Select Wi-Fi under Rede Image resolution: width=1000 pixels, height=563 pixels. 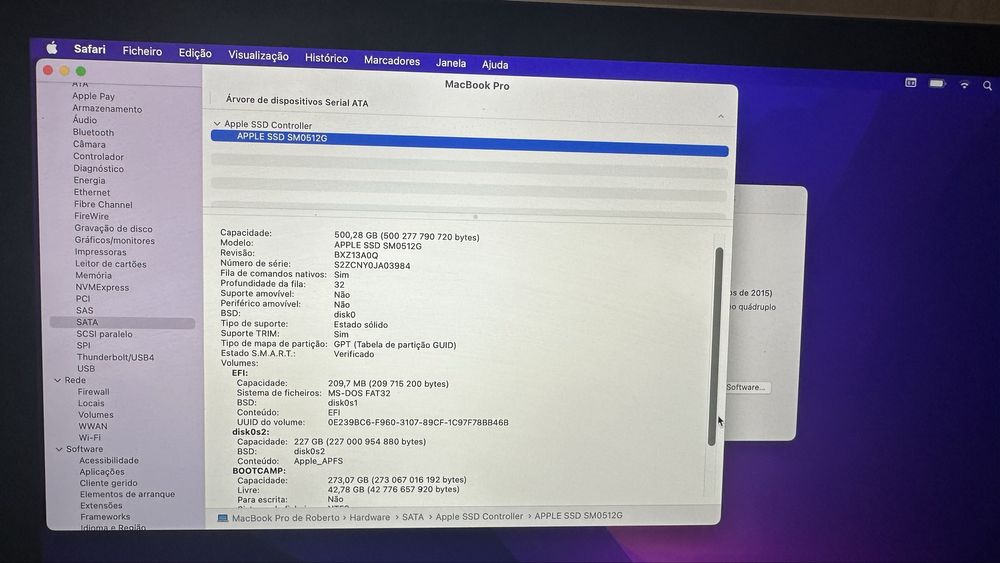pyautogui.click(x=90, y=437)
